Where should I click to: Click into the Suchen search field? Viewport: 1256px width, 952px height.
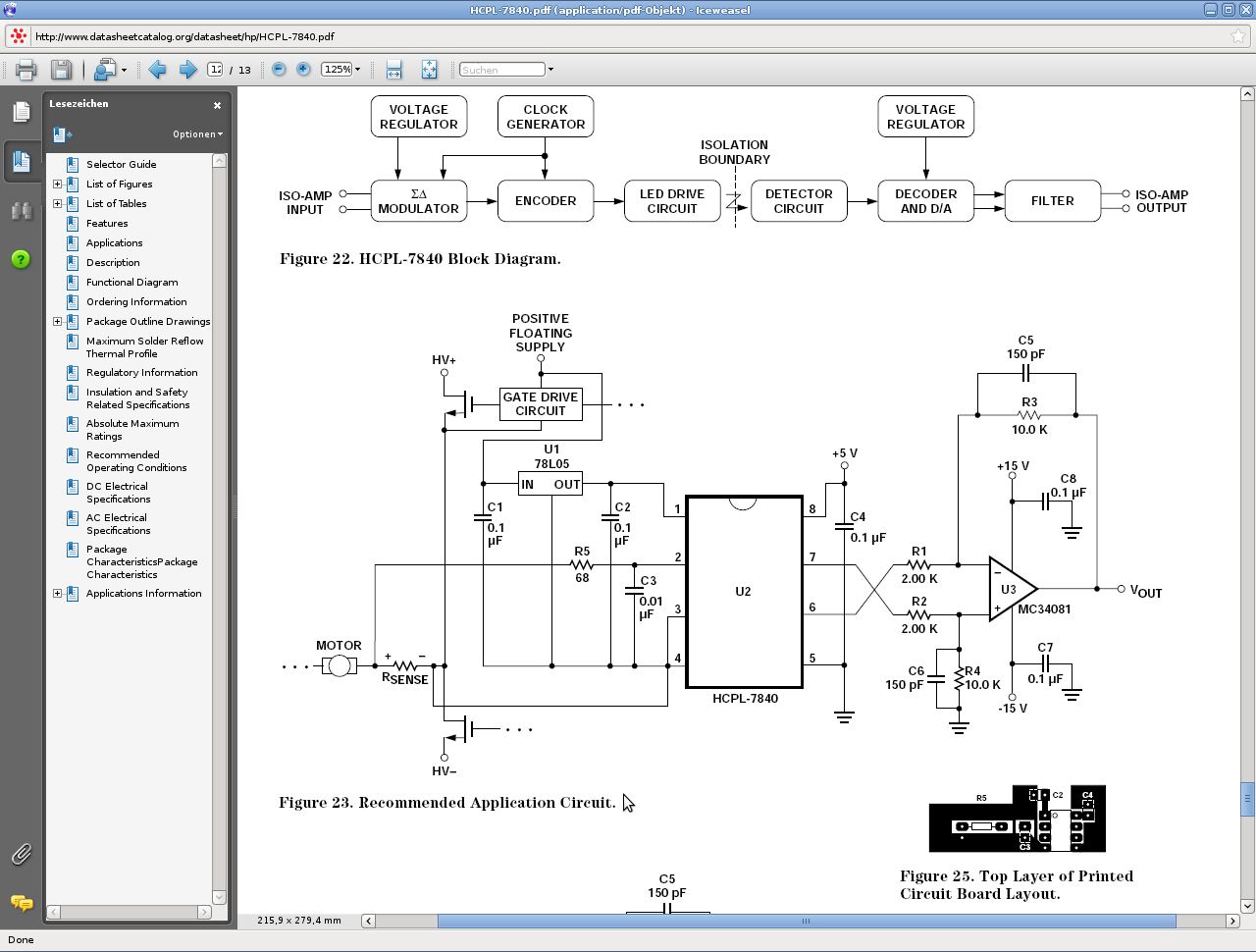coord(501,70)
